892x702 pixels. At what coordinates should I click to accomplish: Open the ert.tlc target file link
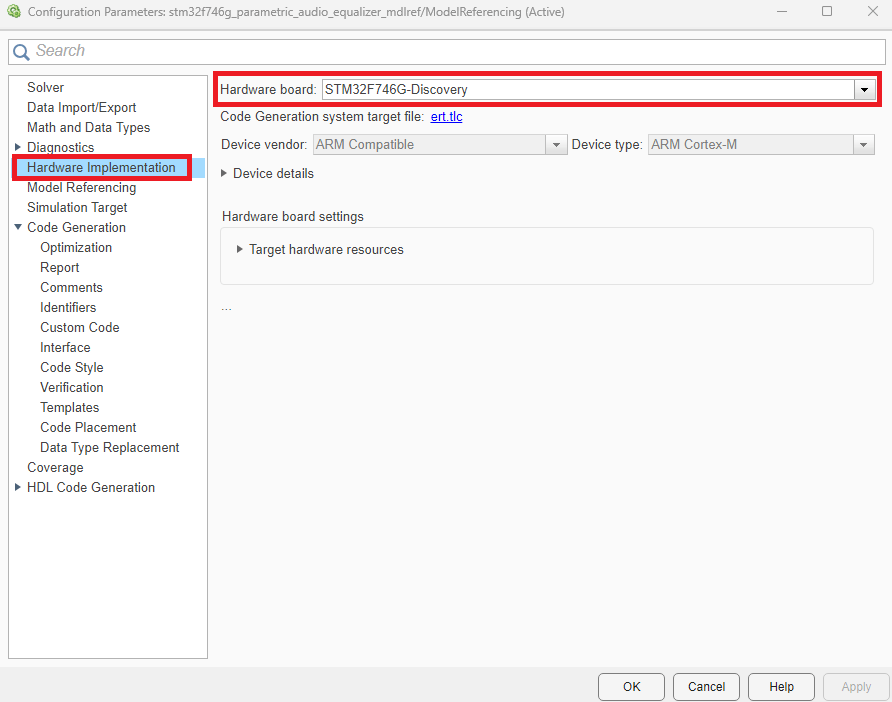[x=446, y=116]
